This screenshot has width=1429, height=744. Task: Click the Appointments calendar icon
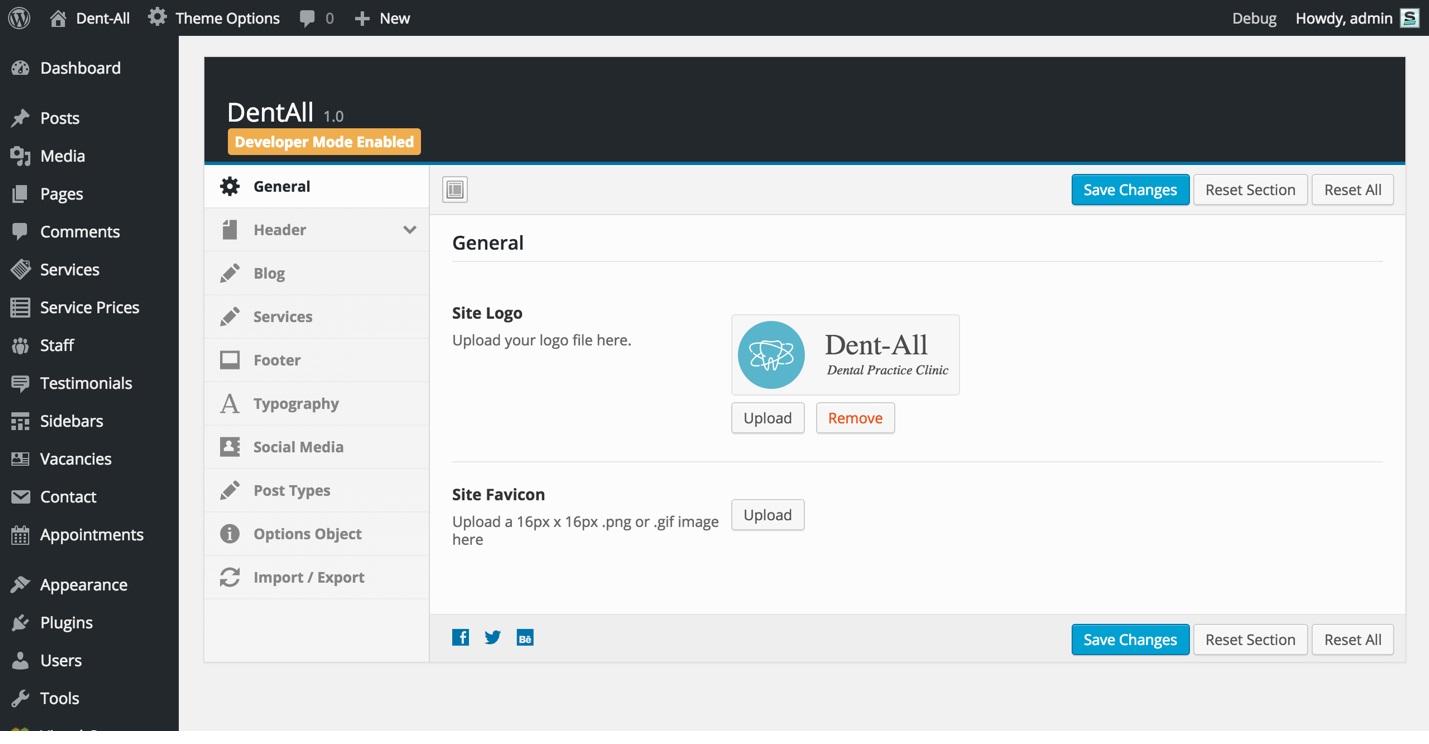(x=20, y=535)
